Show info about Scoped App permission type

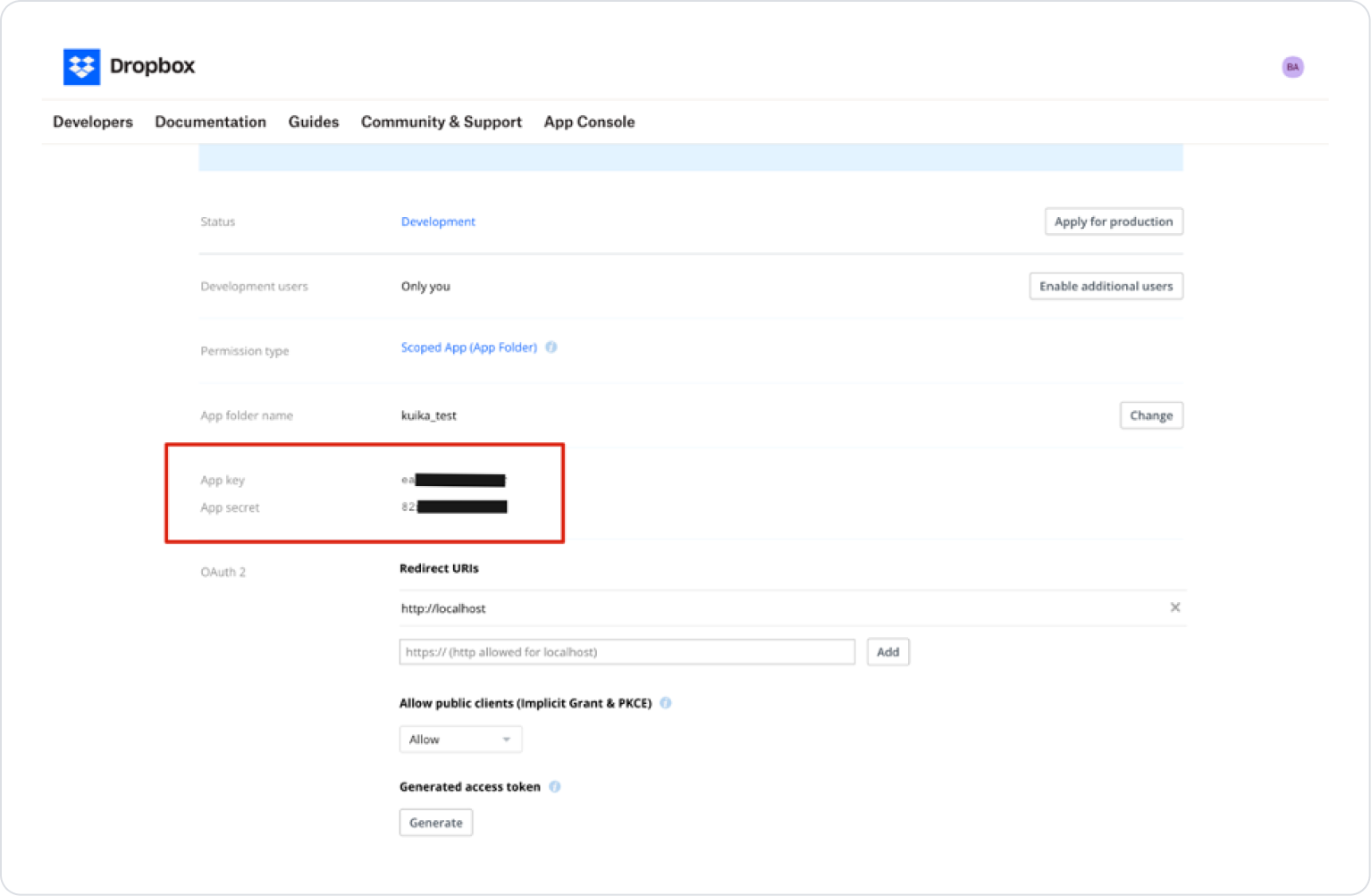pyautogui.click(x=551, y=348)
